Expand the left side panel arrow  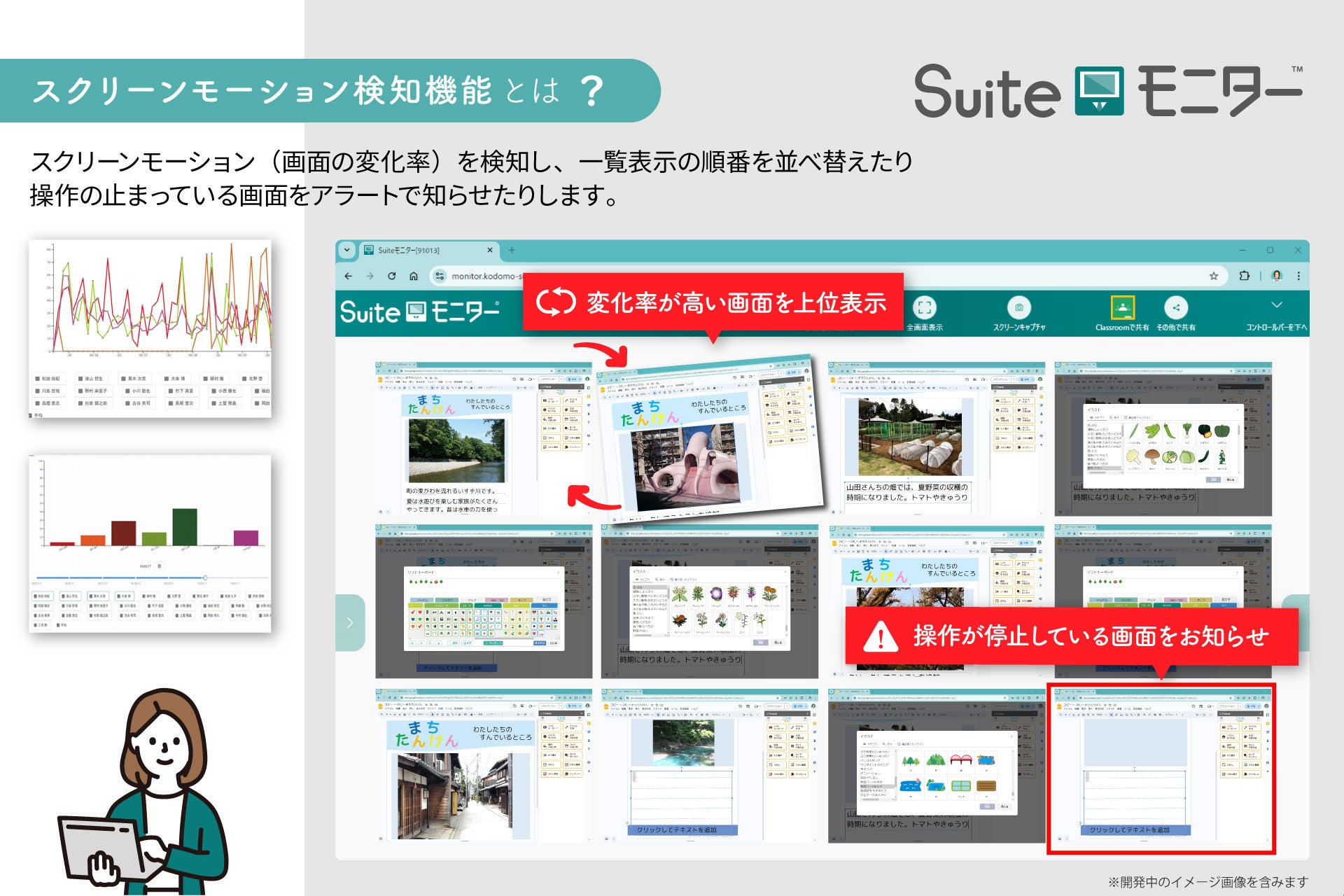click(350, 622)
